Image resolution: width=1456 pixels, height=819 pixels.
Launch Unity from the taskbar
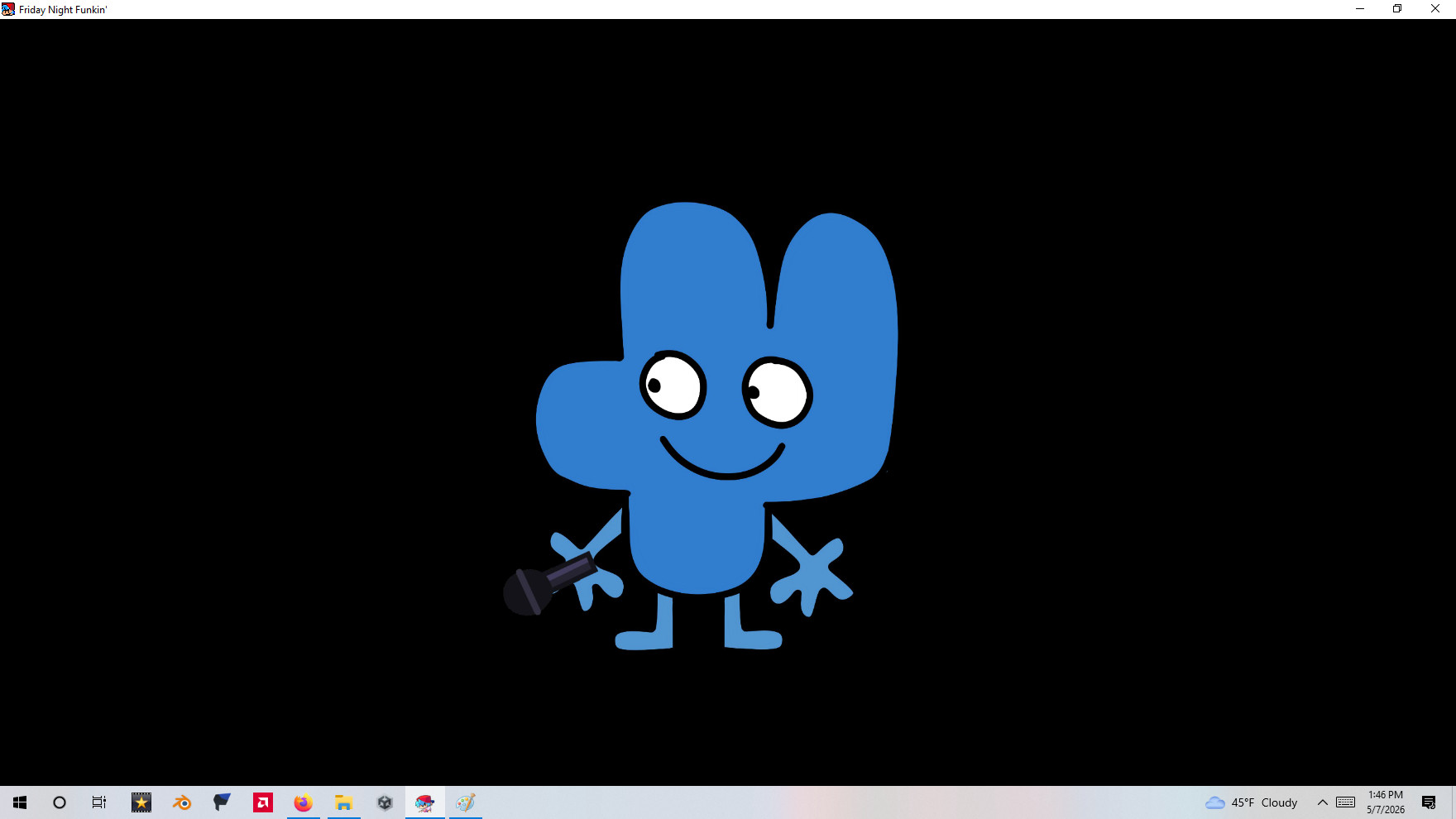coord(385,802)
